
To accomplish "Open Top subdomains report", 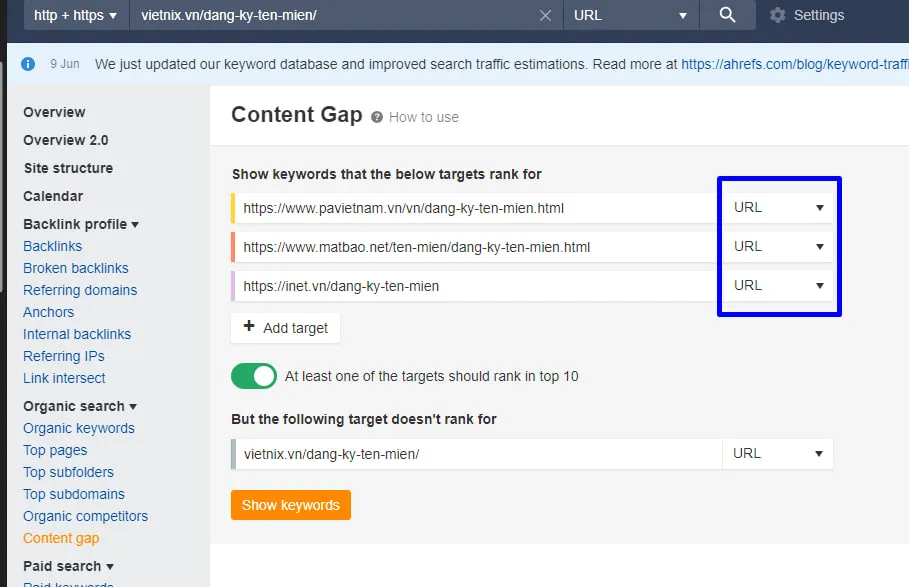I will click(x=74, y=494).
